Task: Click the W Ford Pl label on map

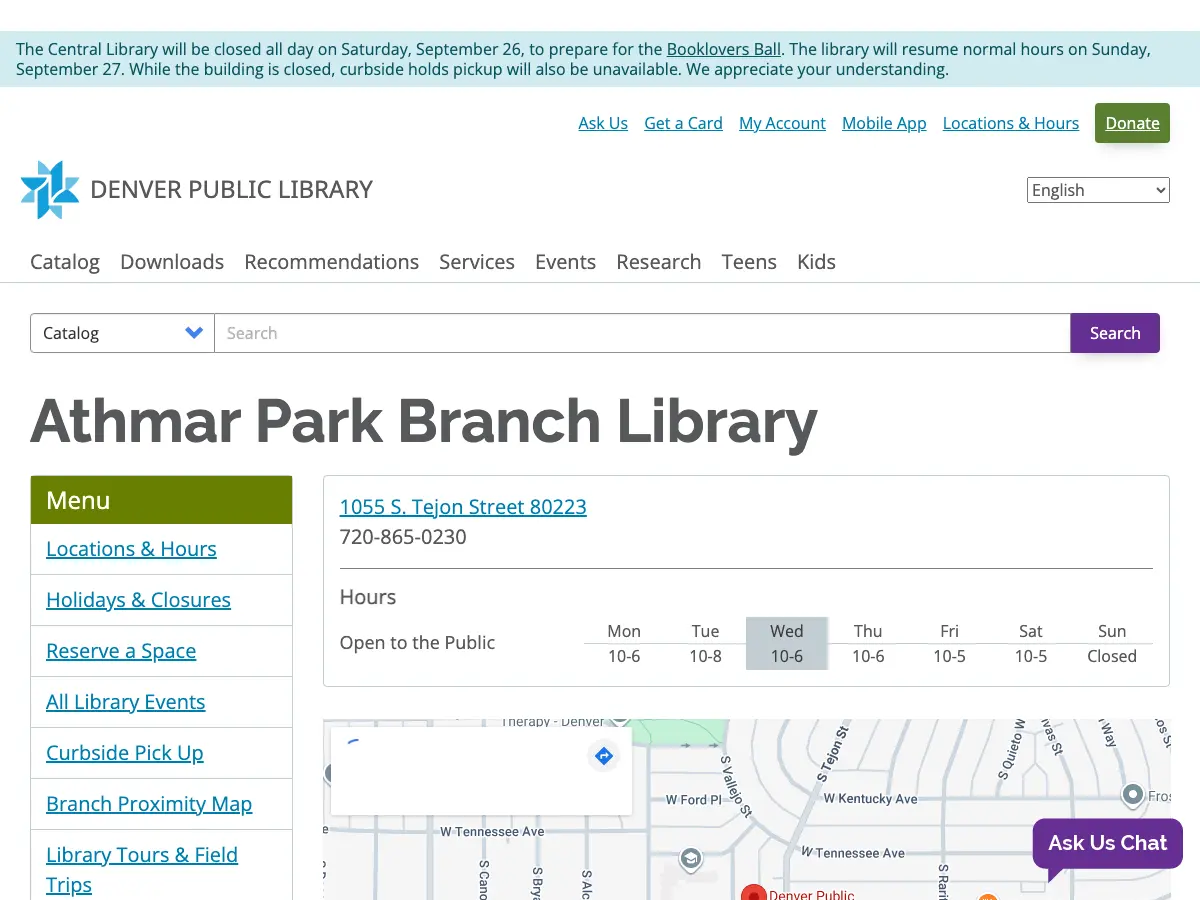Action: [693, 800]
